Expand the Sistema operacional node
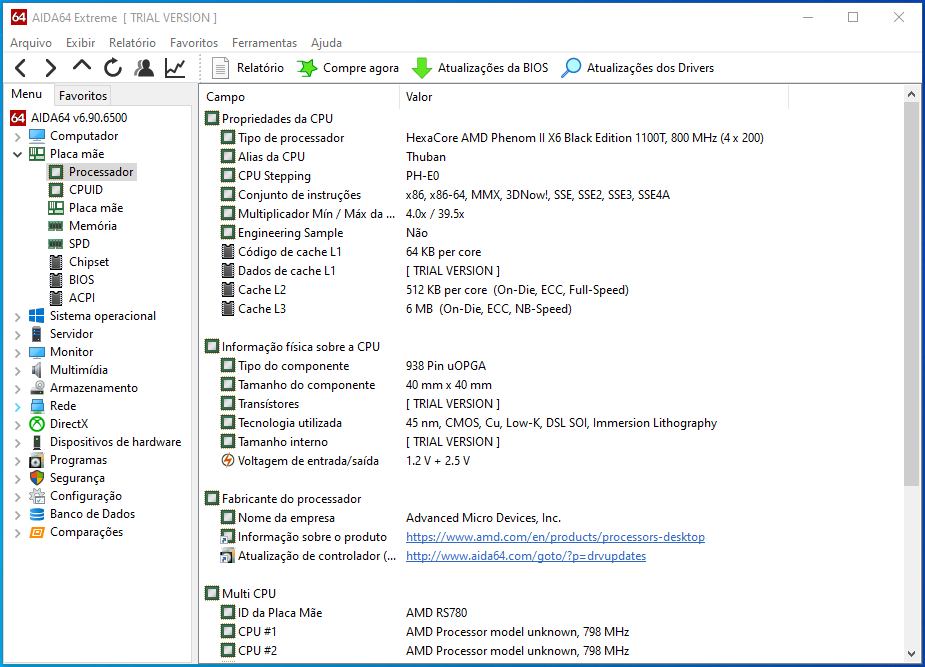The height and width of the screenshot is (667, 925). coord(18,317)
